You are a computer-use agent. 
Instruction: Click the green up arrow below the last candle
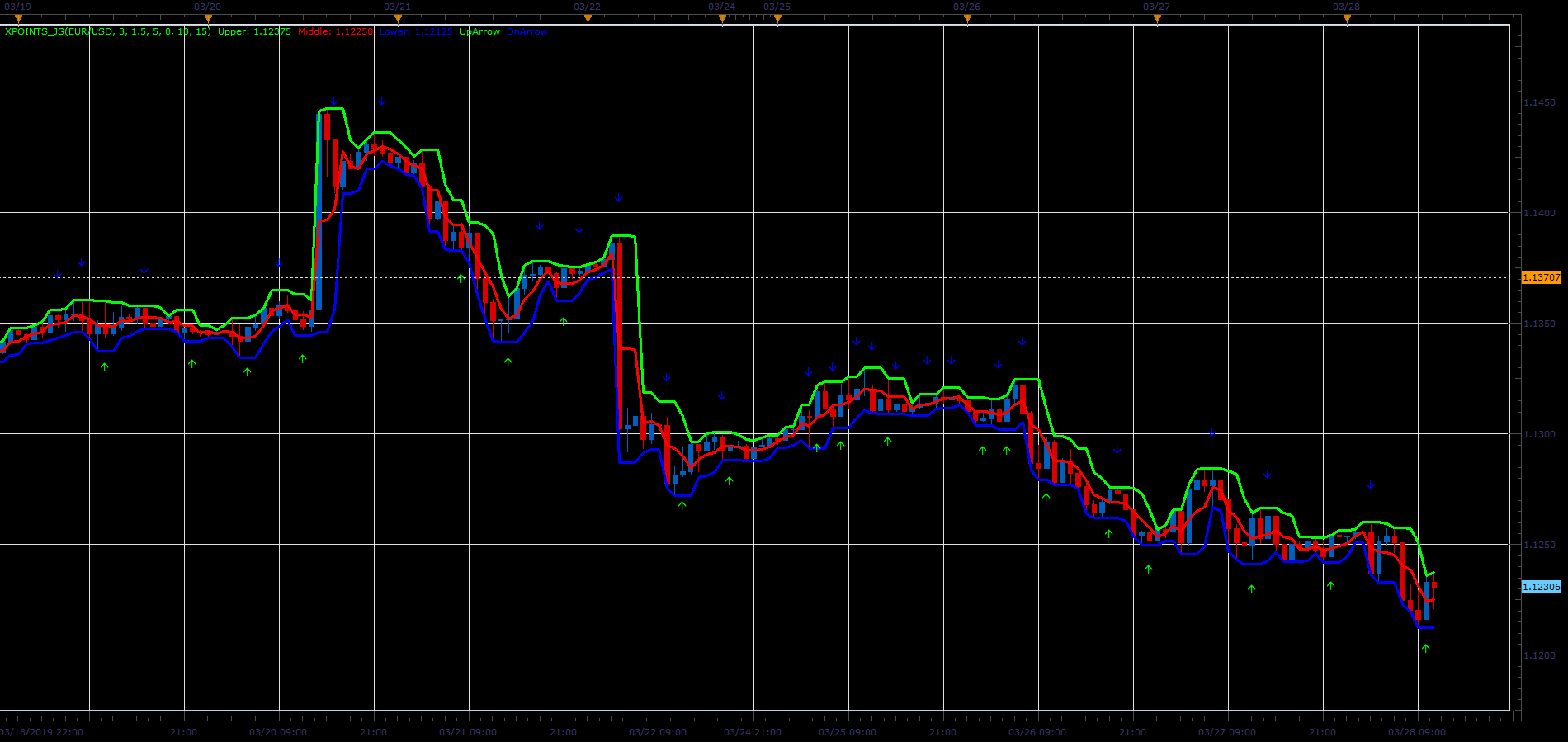click(1425, 648)
